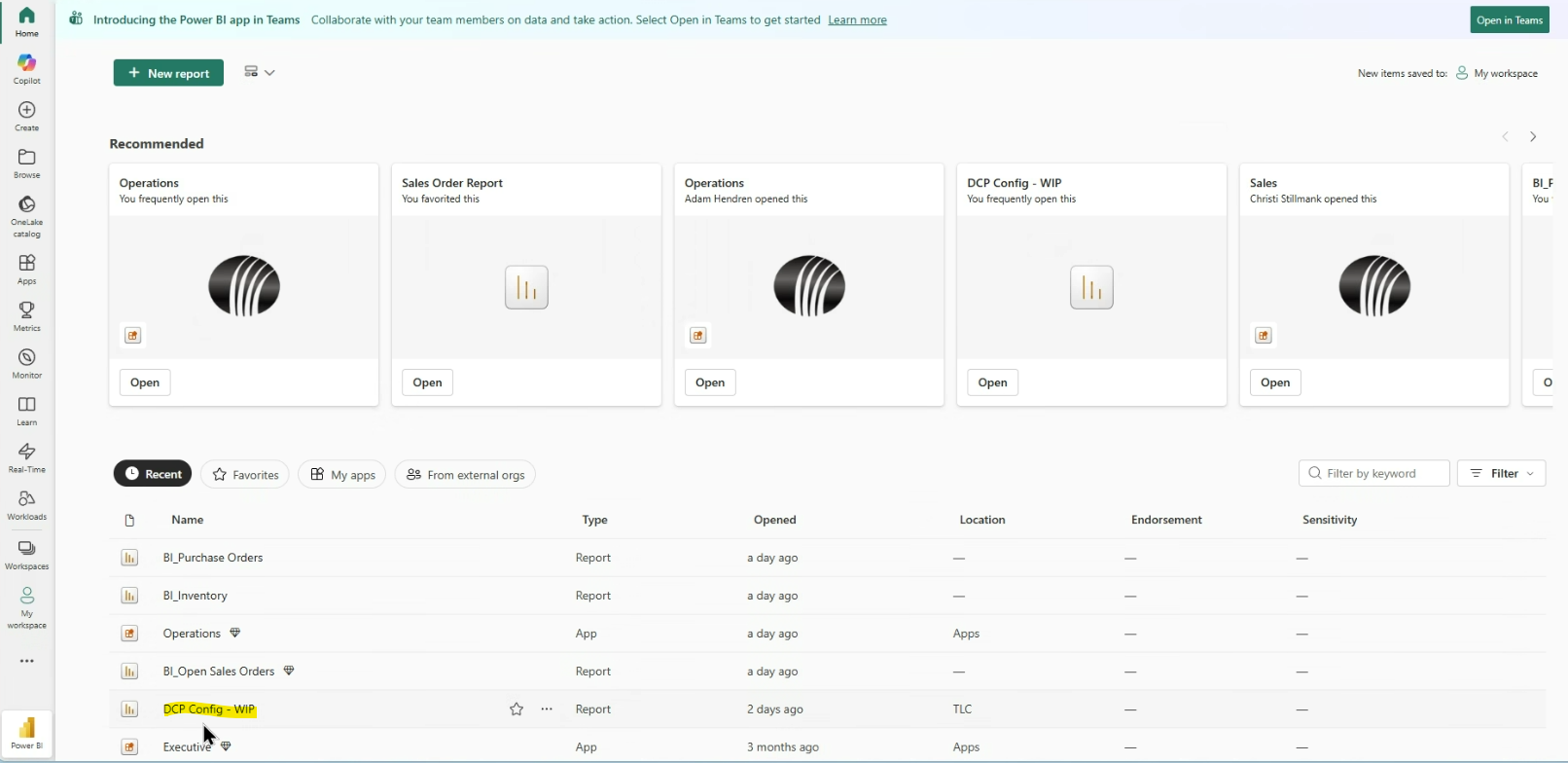
Task: Open the Sales Order Report card
Action: [427, 382]
